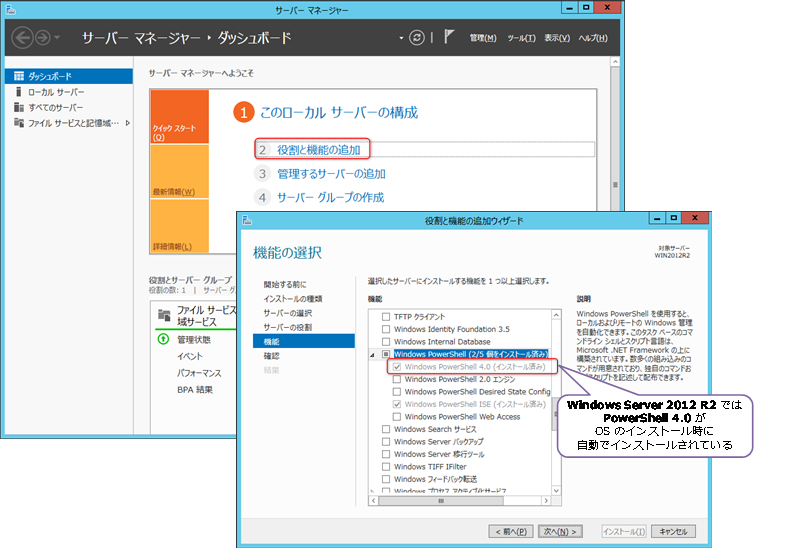Click パフォーマンス in the file services tile
This screenshot has width=800, height=549.
coord(199,373)
